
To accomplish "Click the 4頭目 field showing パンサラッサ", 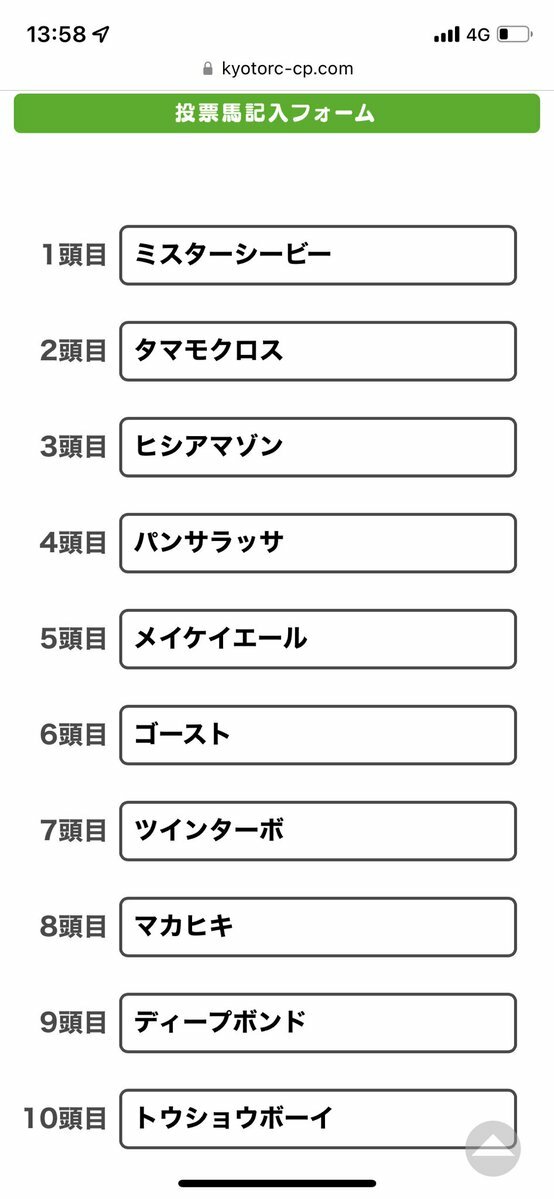I will tap(318, 543).
